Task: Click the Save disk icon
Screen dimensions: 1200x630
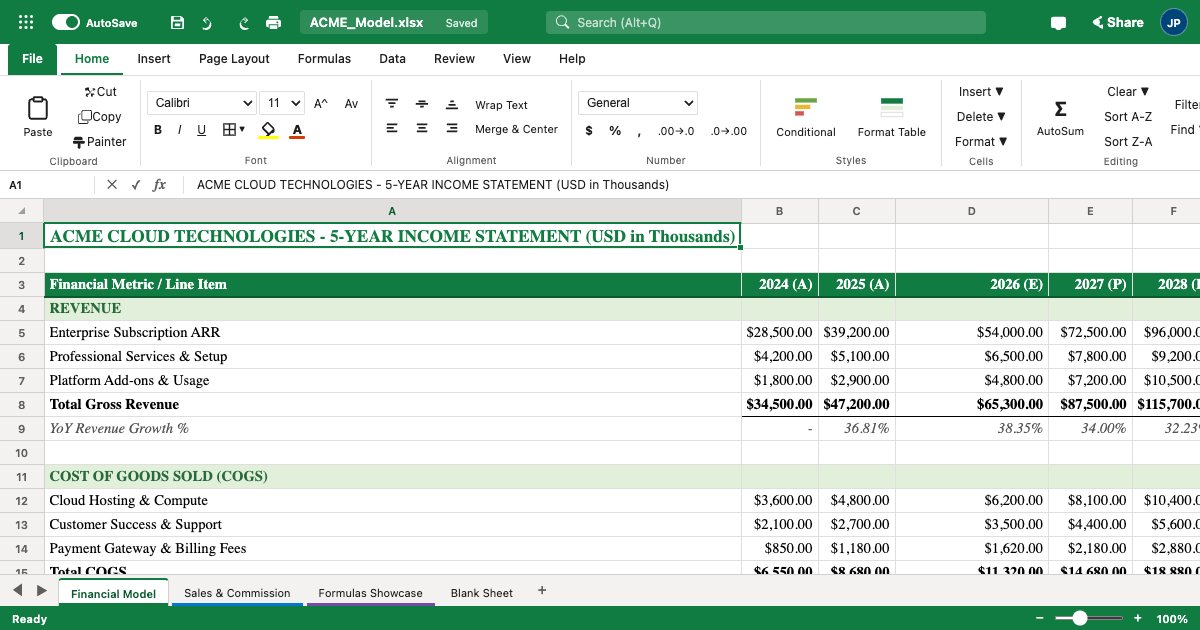Action: coord(177,22)
